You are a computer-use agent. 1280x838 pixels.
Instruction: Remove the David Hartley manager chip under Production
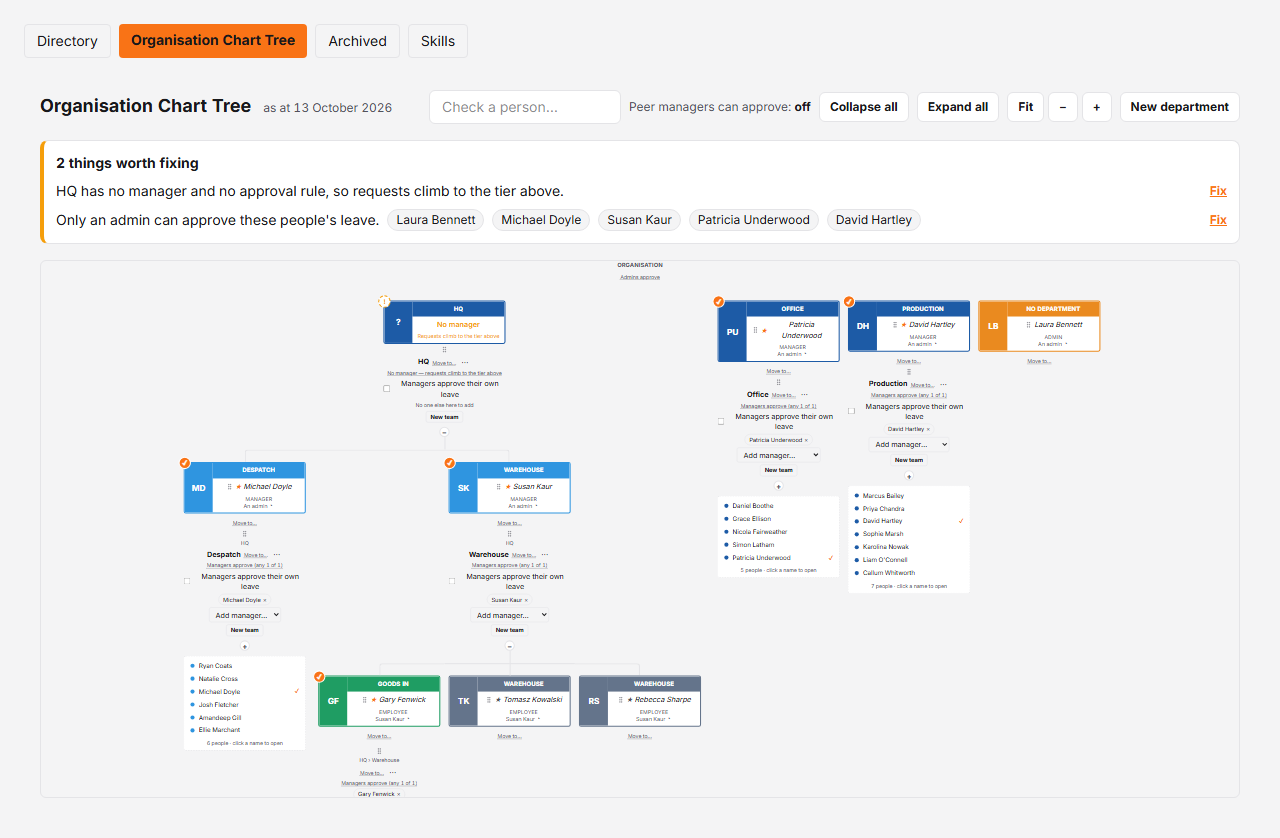click(x=928, y=429)
